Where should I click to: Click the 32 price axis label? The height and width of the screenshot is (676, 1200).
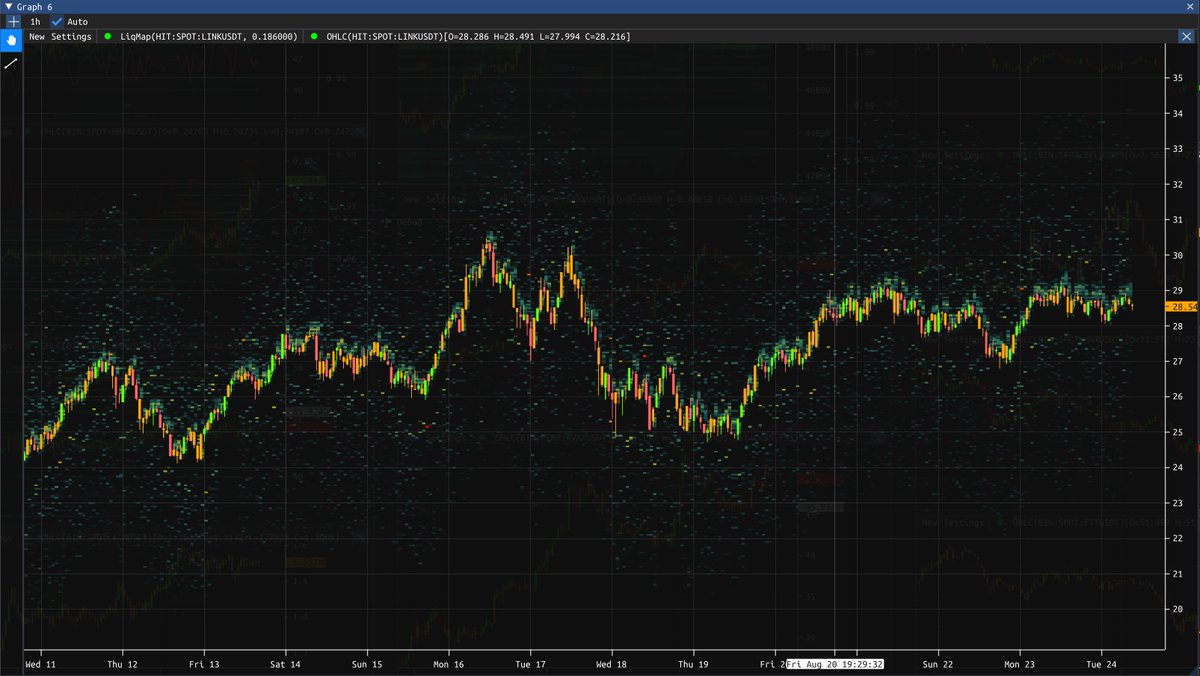(x=1177, y=184)
